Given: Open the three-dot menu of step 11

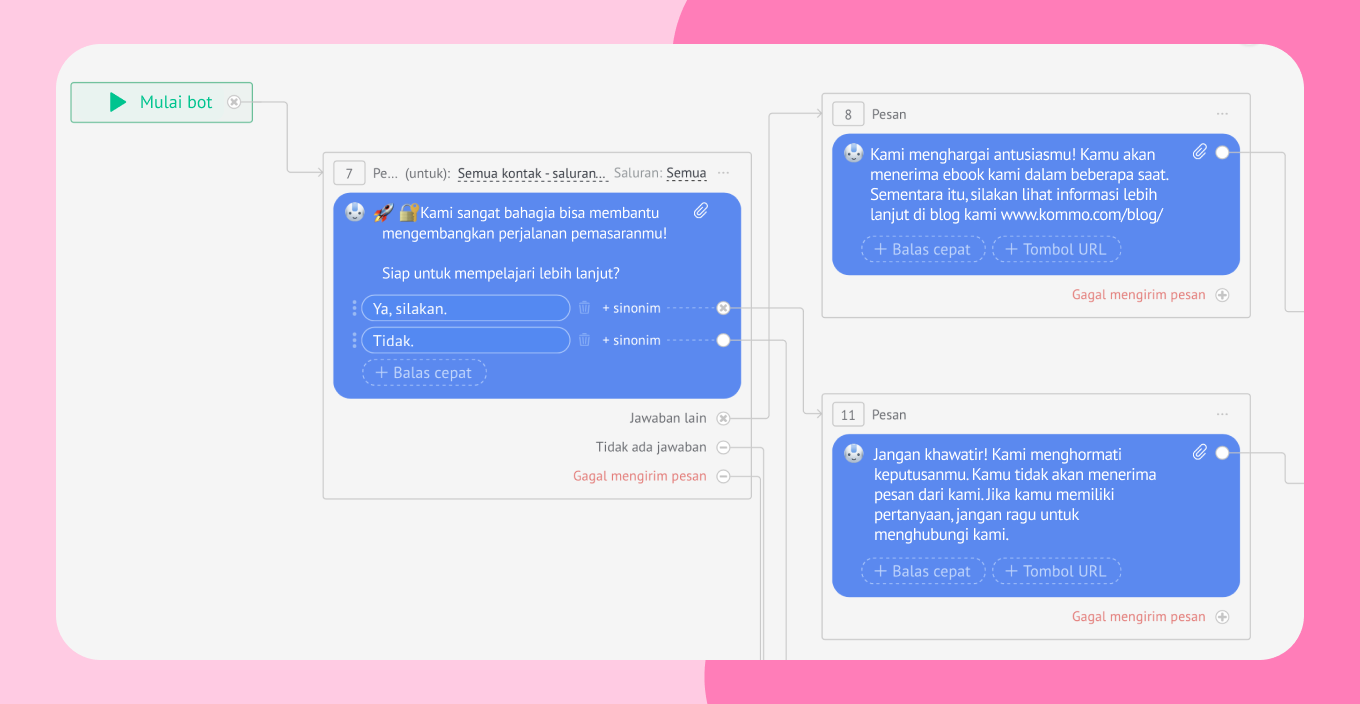Looking at the screenshot, I should (x=1222, y=414).
